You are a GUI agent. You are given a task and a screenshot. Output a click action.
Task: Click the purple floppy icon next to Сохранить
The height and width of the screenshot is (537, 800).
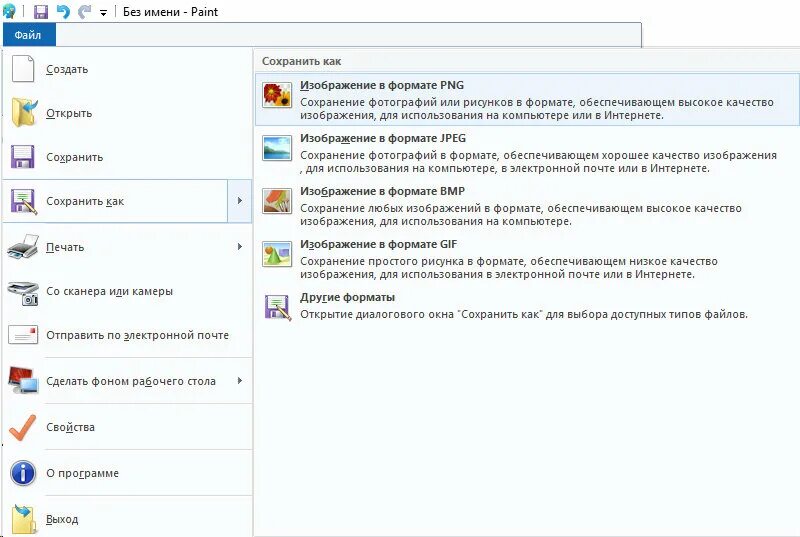[x=23, y=157]
